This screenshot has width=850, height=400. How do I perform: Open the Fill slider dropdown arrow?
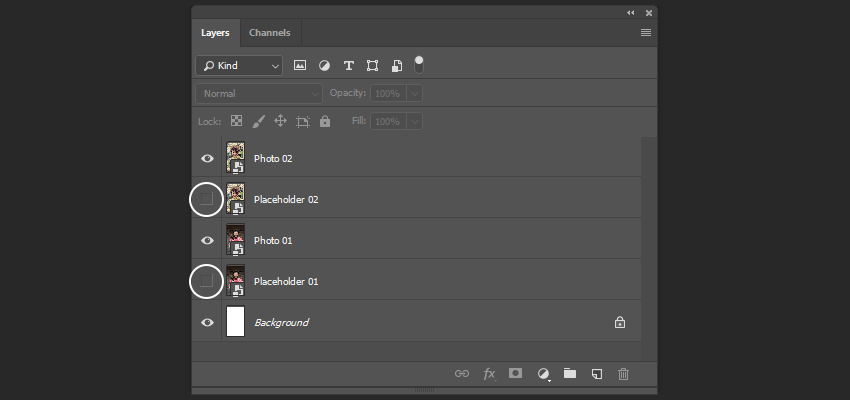pyautogui.click(x=415, y=121)
